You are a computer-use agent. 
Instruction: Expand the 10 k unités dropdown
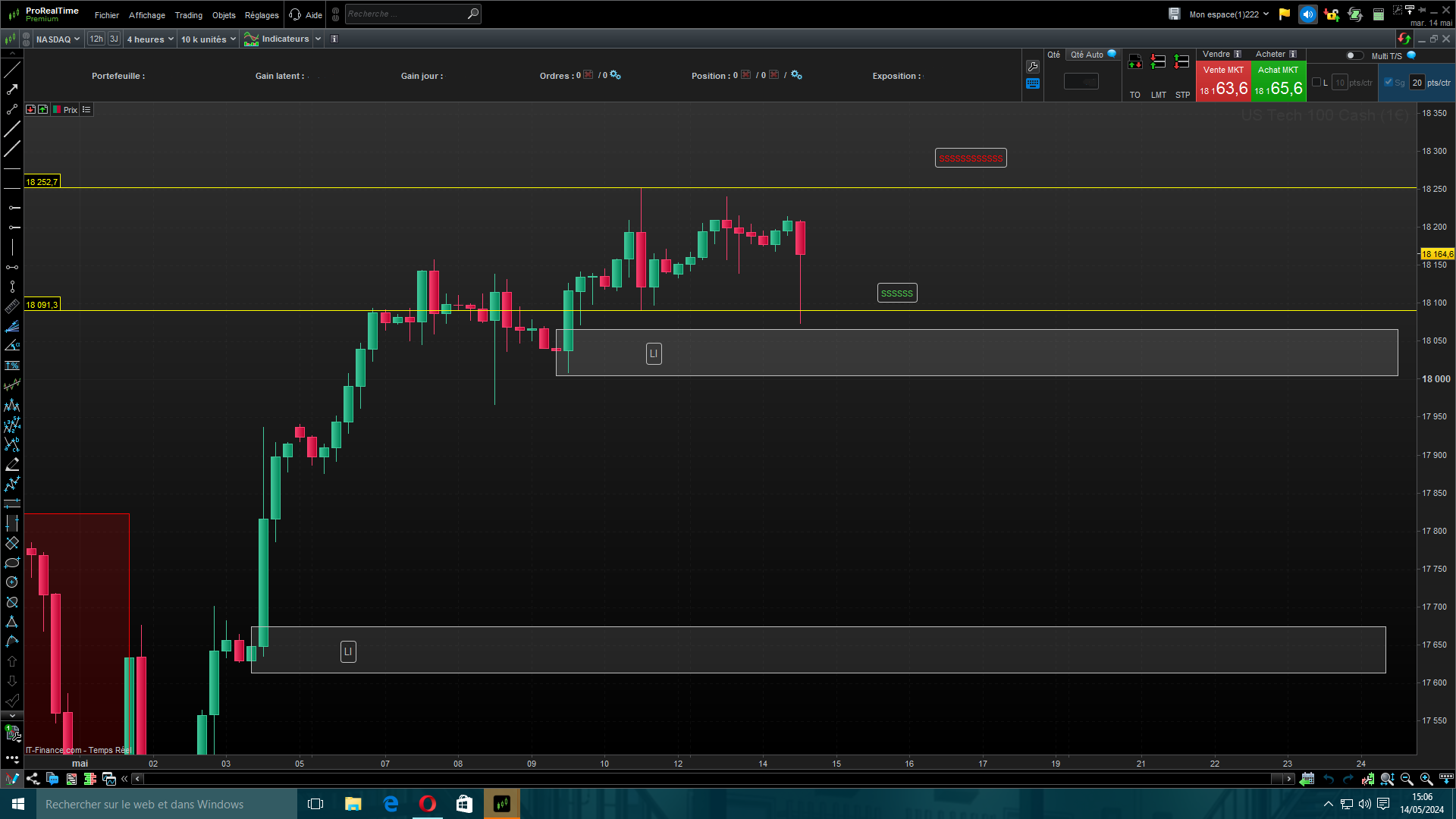pos(208,39)
